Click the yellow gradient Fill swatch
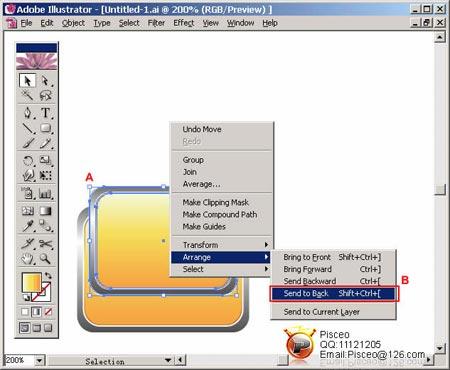 [x=31, y=282]
